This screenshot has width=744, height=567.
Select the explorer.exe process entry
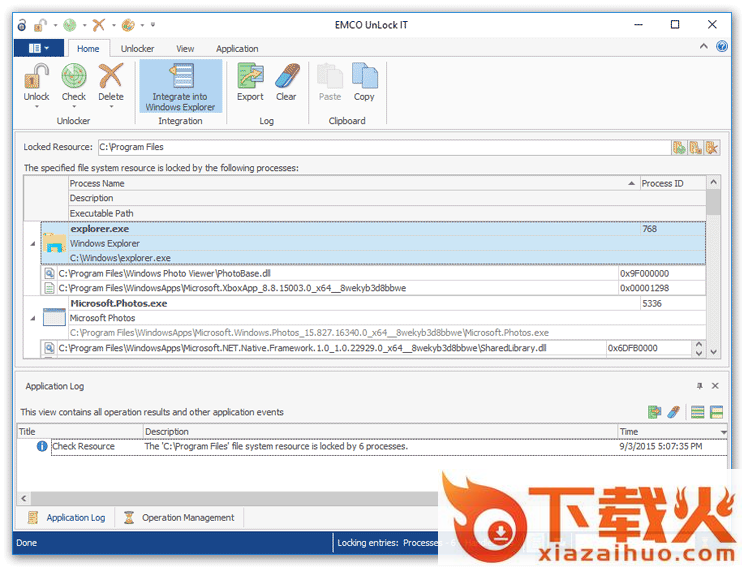point(373,243)
